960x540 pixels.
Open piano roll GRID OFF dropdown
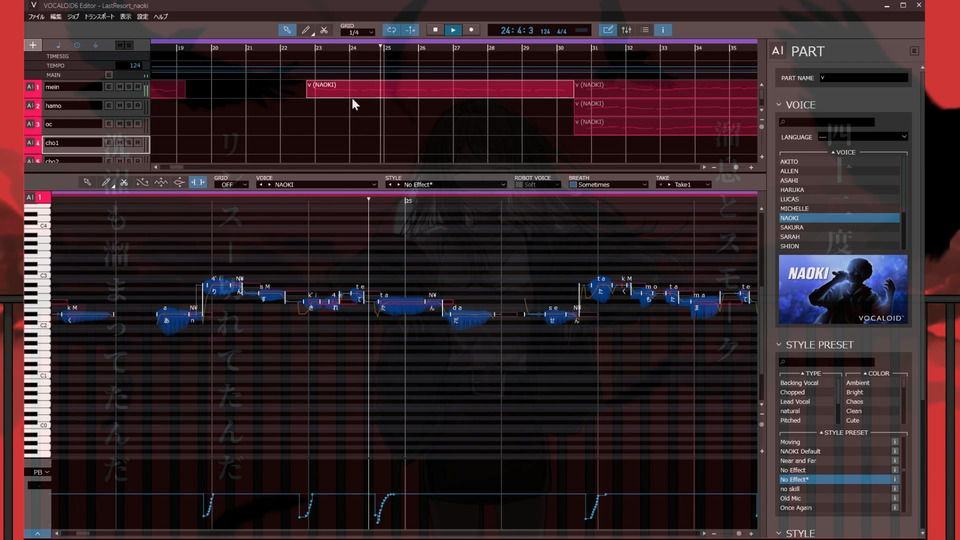coord(231,184)
